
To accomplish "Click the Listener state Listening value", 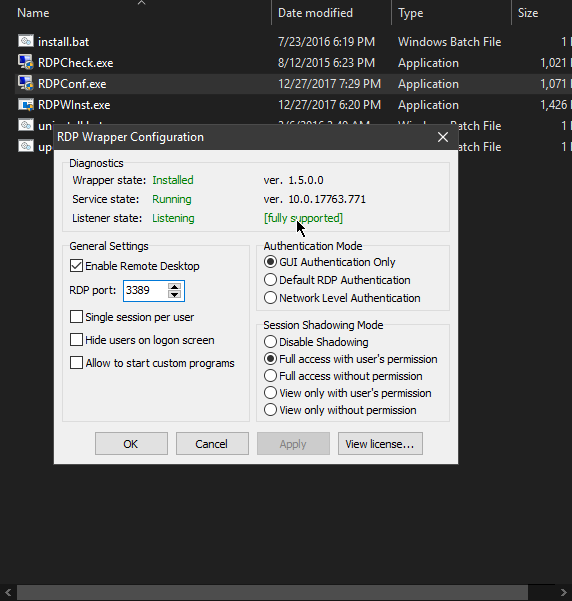I will tap(173, 218).
